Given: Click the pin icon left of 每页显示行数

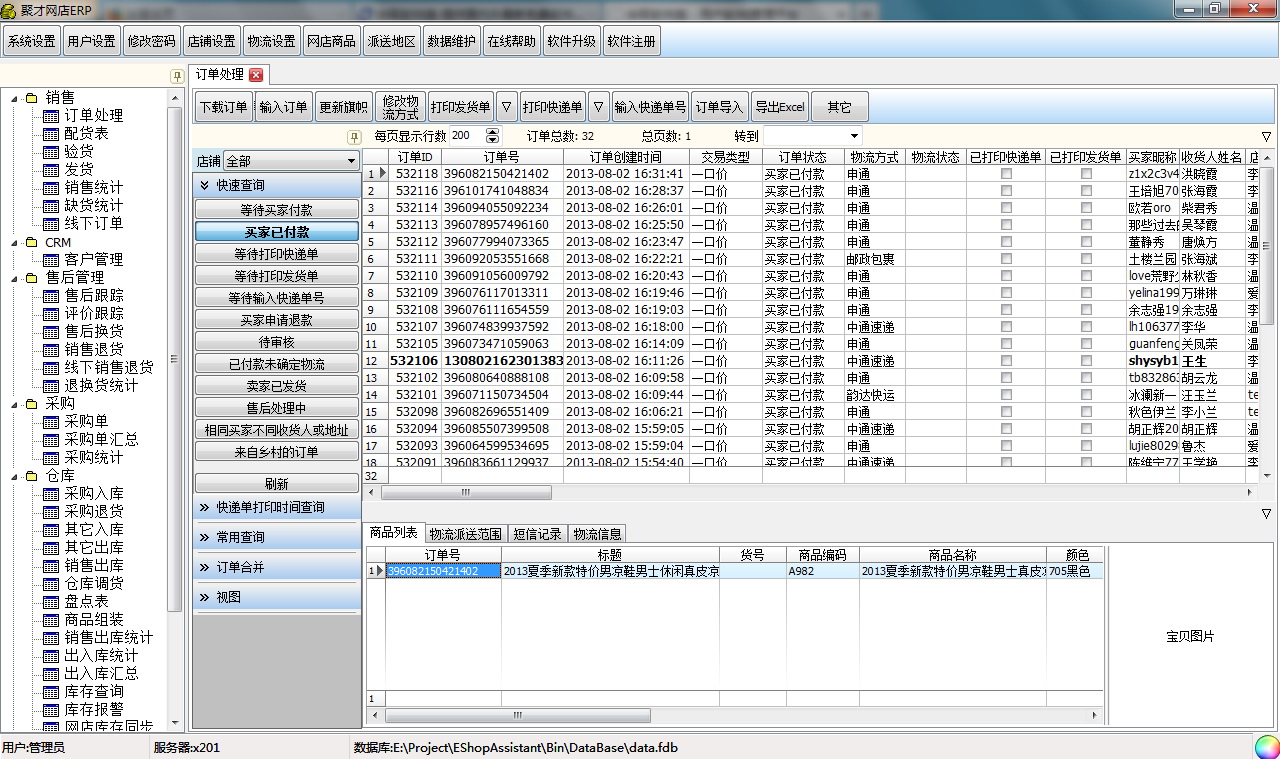Looking at the screenshot, I should pos(353,137).
